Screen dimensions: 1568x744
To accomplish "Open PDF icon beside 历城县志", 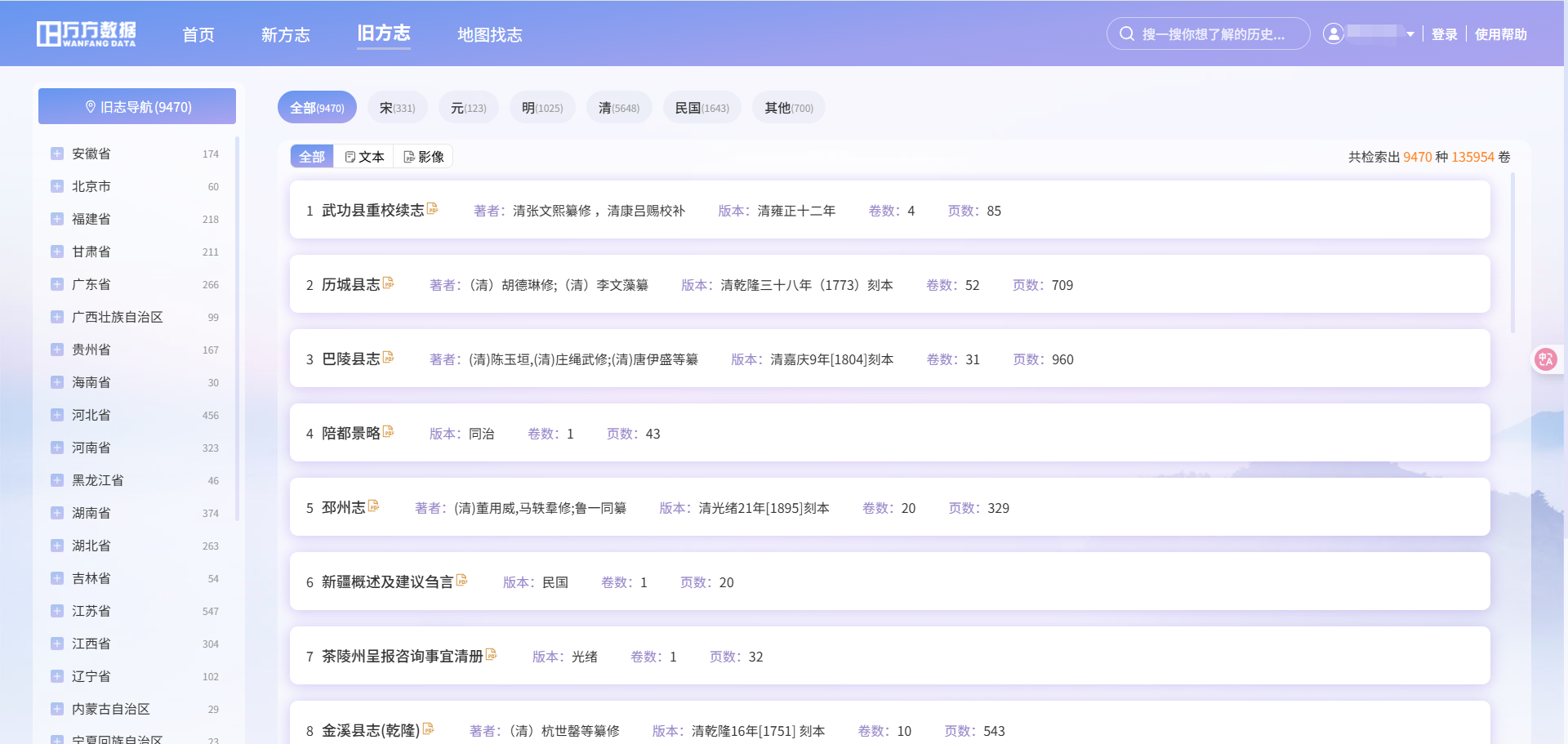I will 389,283.
